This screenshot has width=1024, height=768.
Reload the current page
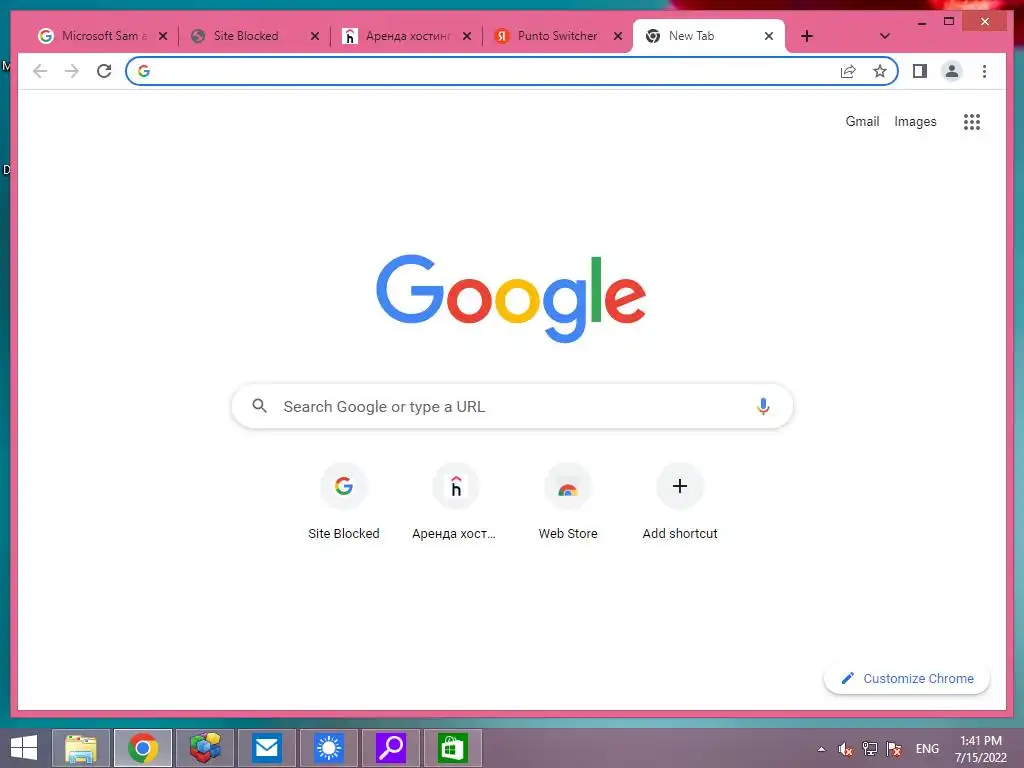tap(104, 71)
